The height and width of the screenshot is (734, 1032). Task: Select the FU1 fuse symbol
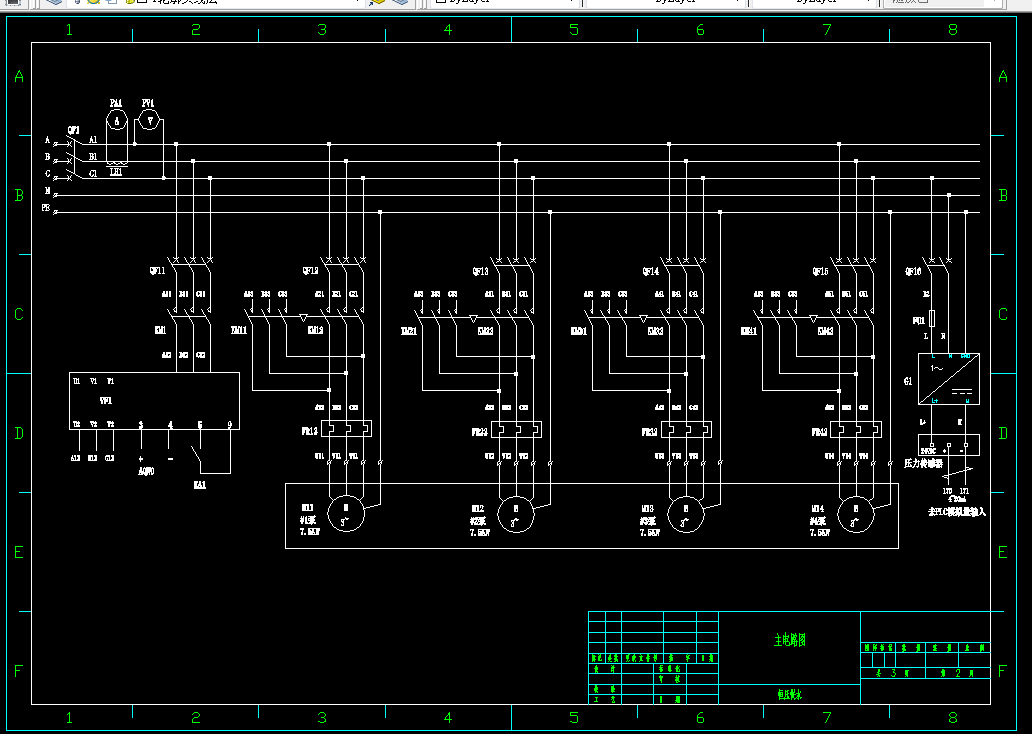point(931,319)
